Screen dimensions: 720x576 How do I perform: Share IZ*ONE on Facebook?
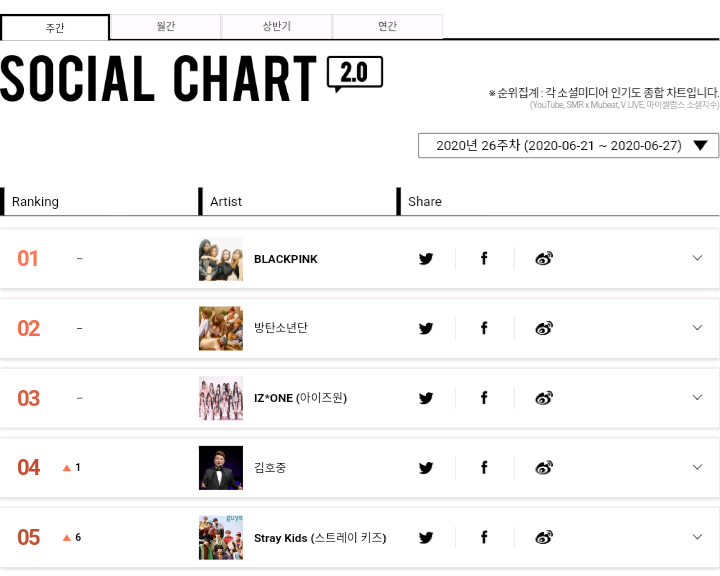pos(484,398)
